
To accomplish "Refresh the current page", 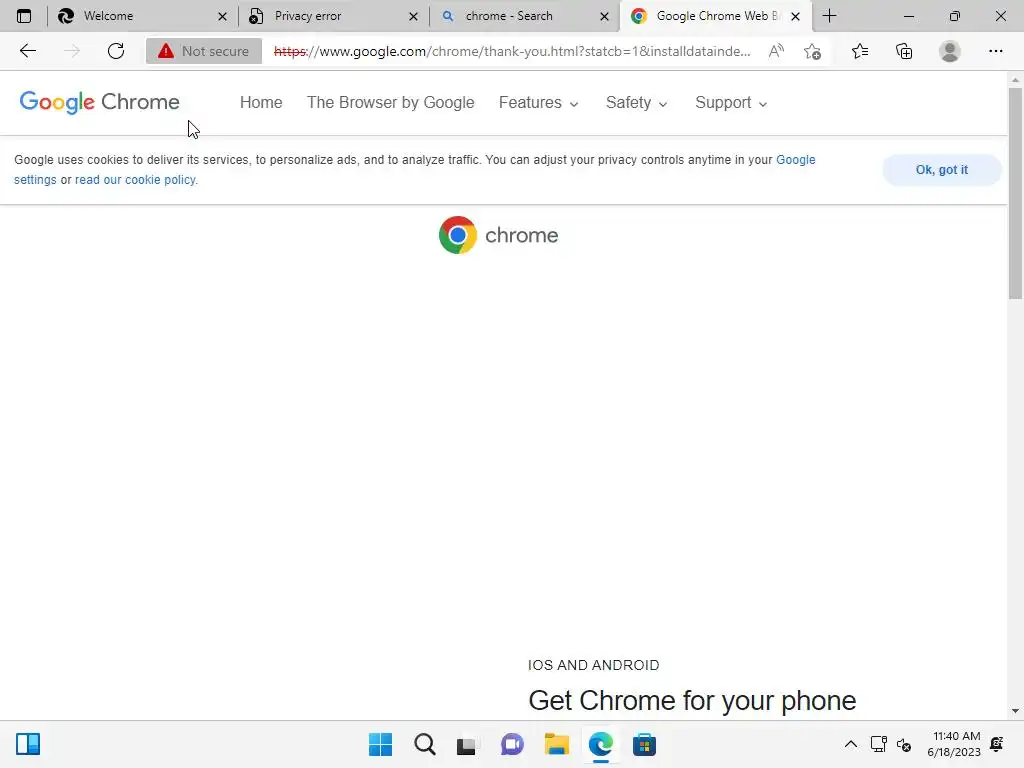I will coord(116,51).
